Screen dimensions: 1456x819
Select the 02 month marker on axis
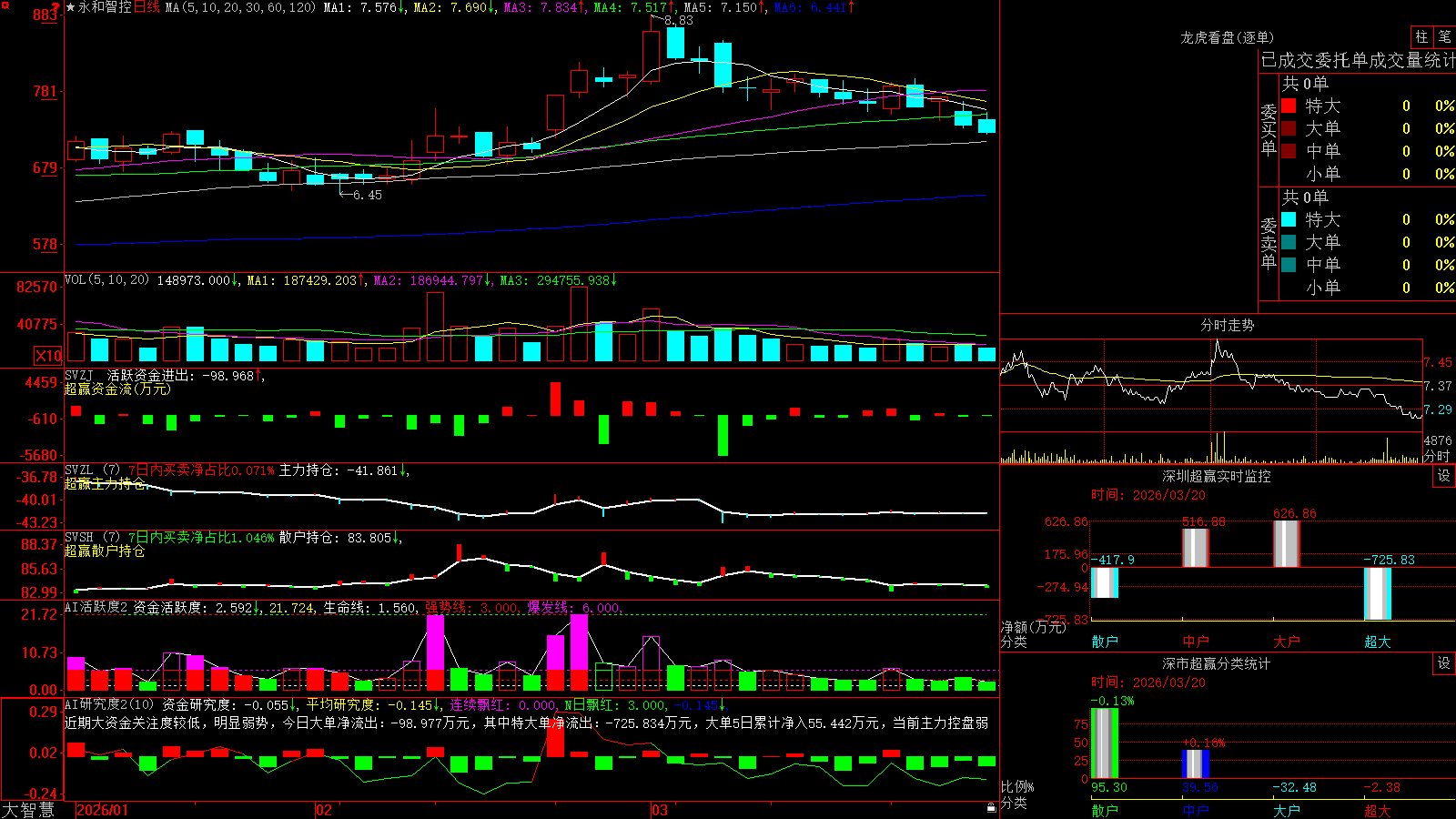click(324, 810)
